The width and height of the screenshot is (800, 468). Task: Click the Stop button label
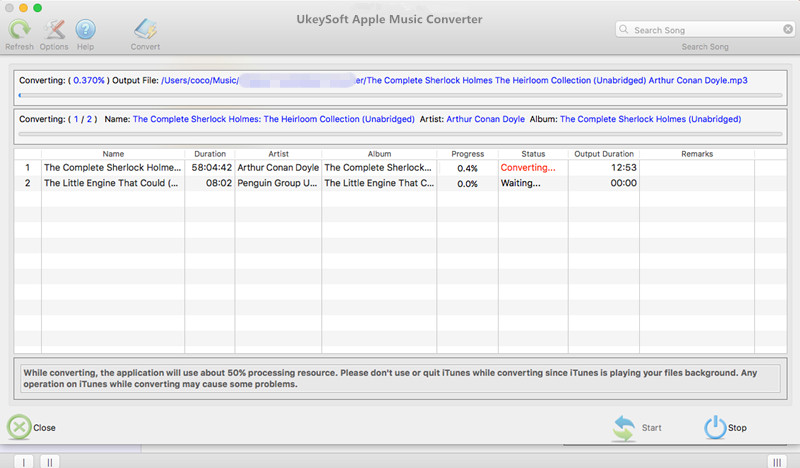pos(737,428)
